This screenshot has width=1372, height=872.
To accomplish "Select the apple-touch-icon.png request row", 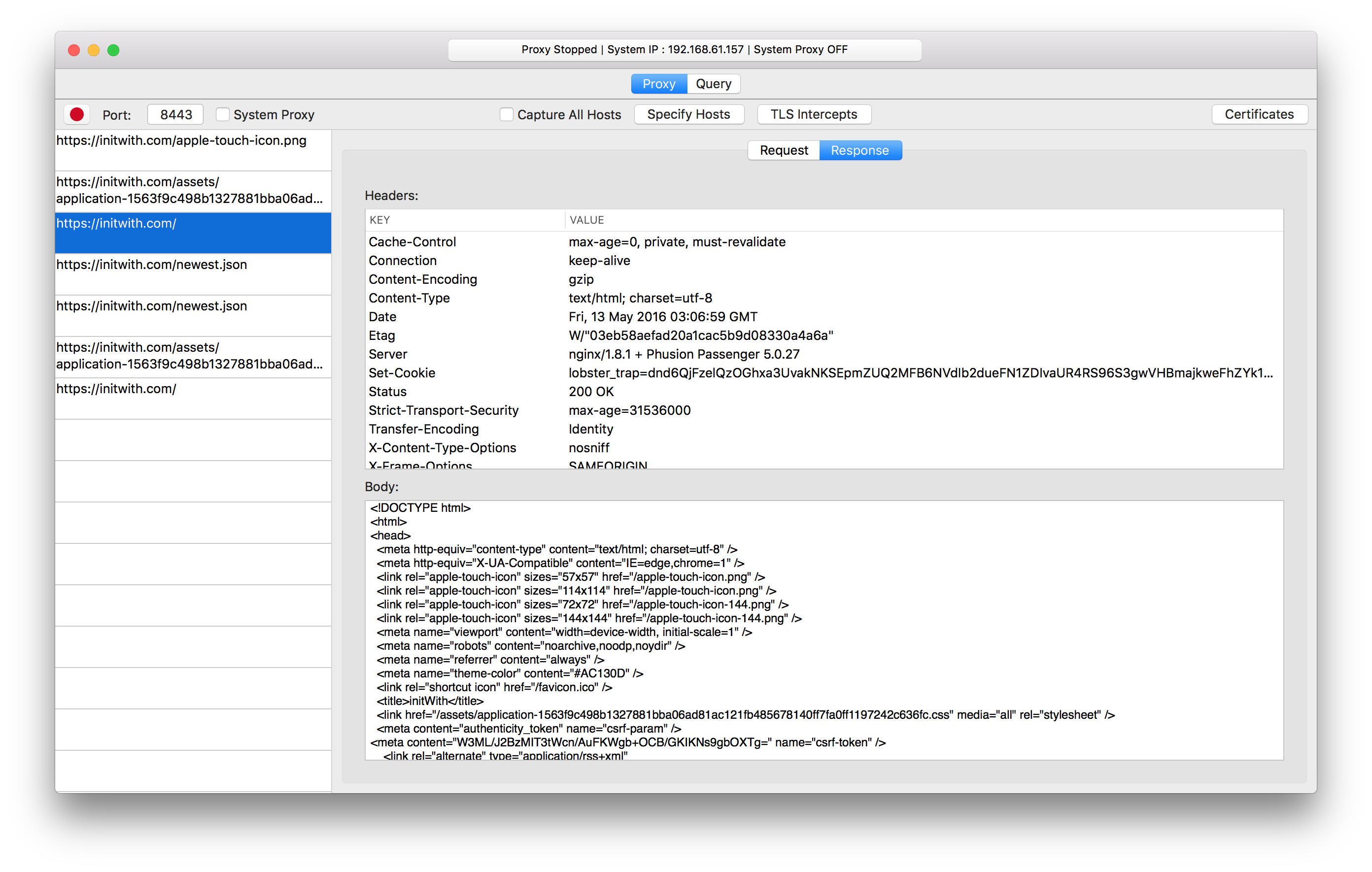I will (x=193, y=150).
